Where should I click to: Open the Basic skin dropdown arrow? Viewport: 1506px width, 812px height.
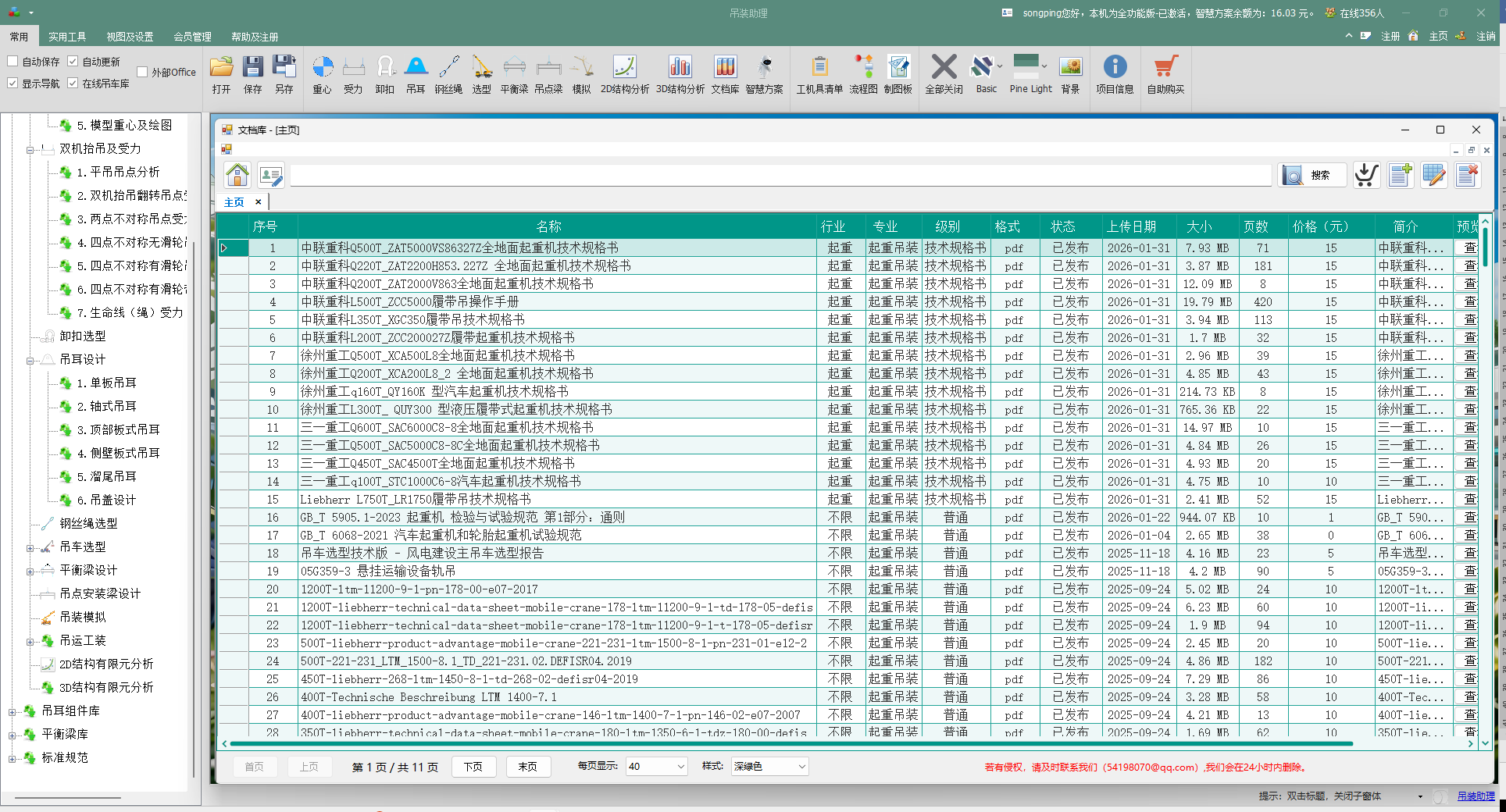coord(1000,67)
